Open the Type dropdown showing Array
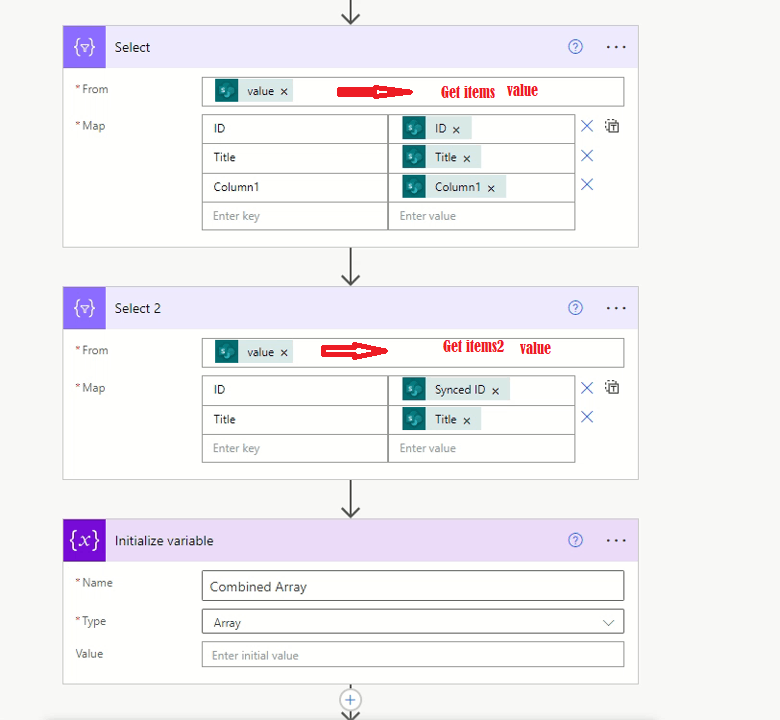 (413, 622)
